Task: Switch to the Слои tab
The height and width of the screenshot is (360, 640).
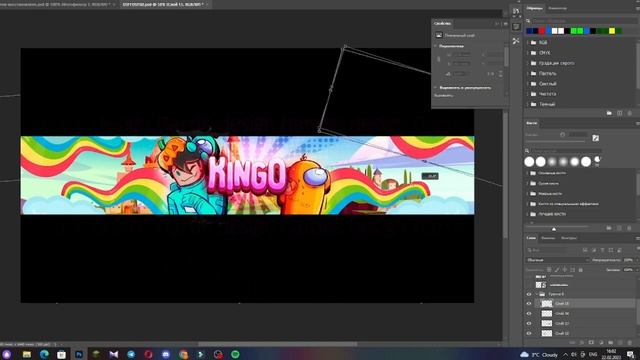Action: pyautogui.click(x=531, y=238)
